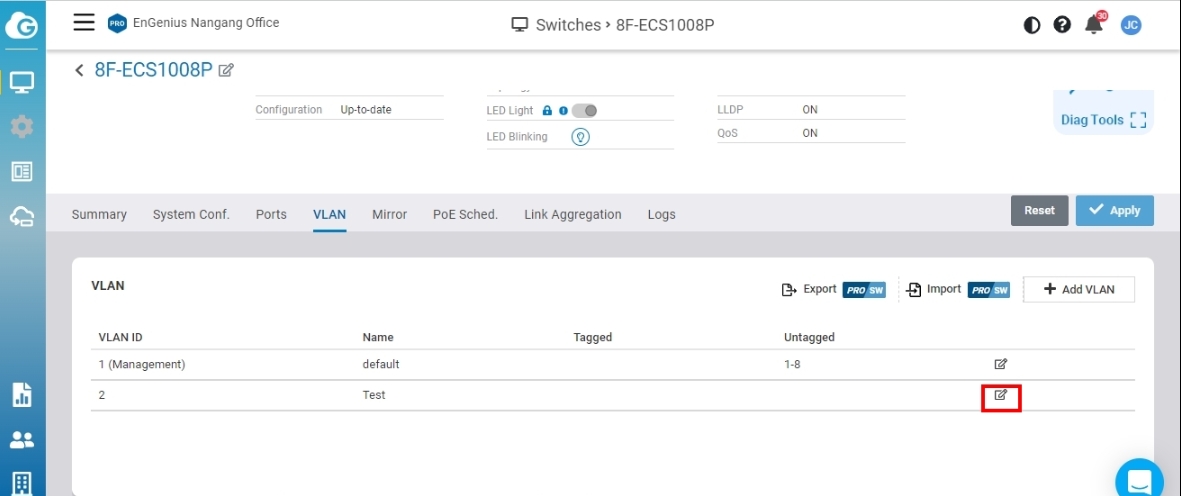Open the chat support bubble
This screenshot has width=1181, height=496.
click(1139, 482)
